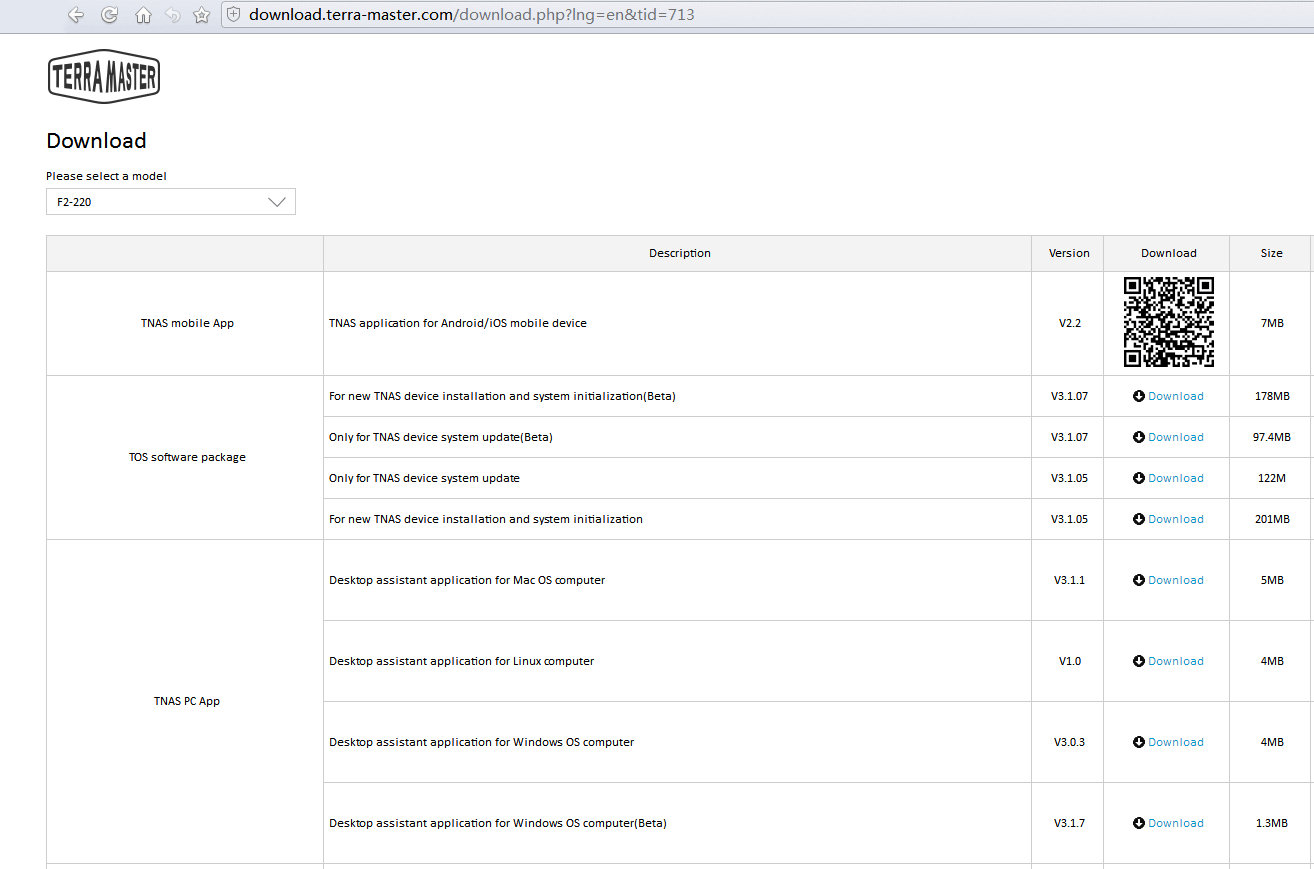Download Windows desktop assistant Beta V3.1.7

[x=1175, y=824]
